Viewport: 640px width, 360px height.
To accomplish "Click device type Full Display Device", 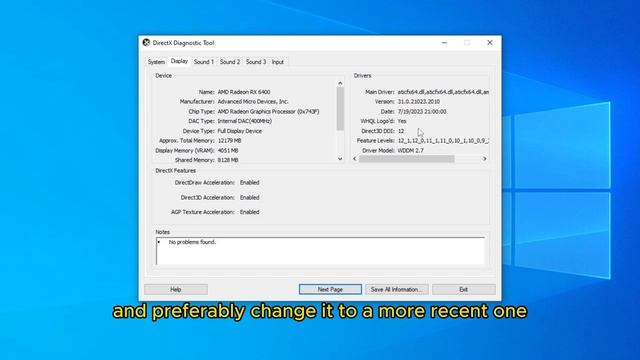I will point(240,131).
